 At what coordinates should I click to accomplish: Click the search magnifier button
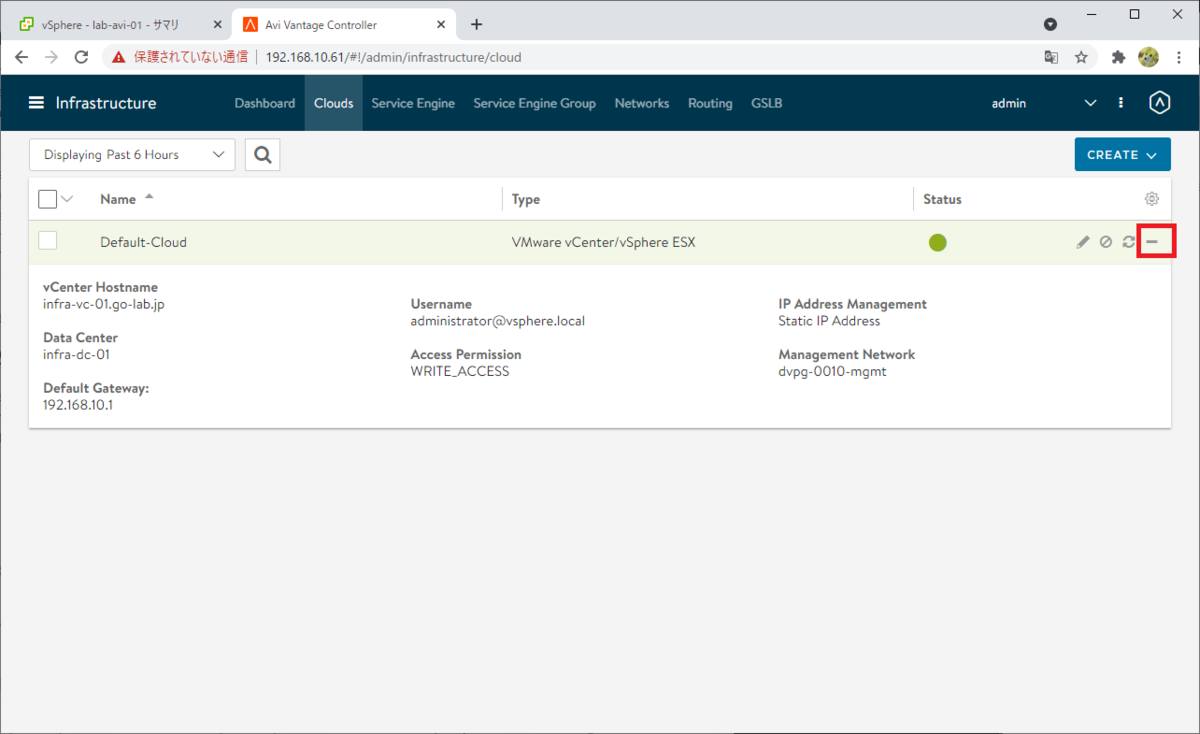[x=263, y=155]
